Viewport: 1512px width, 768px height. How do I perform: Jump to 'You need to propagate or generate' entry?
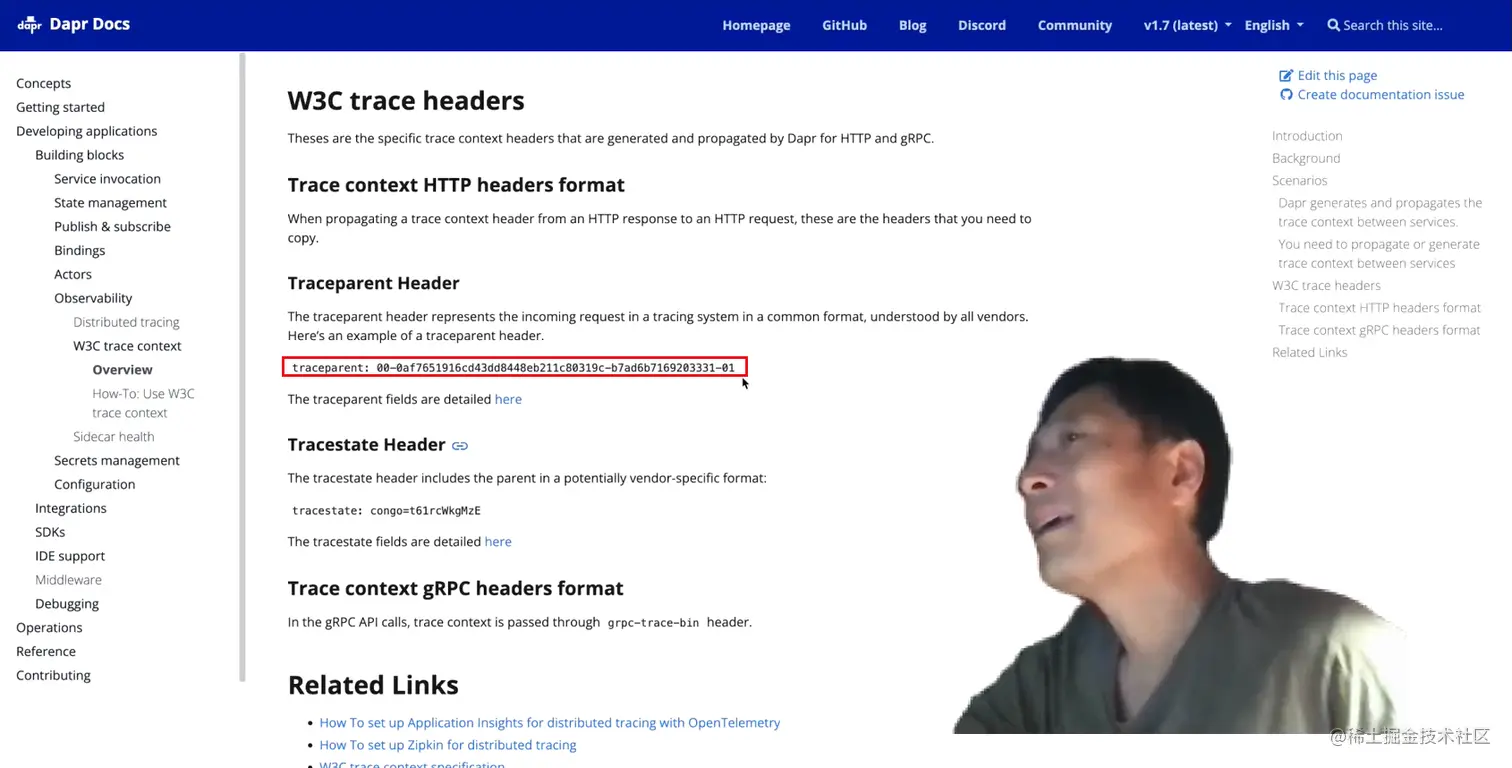(x=1379, y=254)
